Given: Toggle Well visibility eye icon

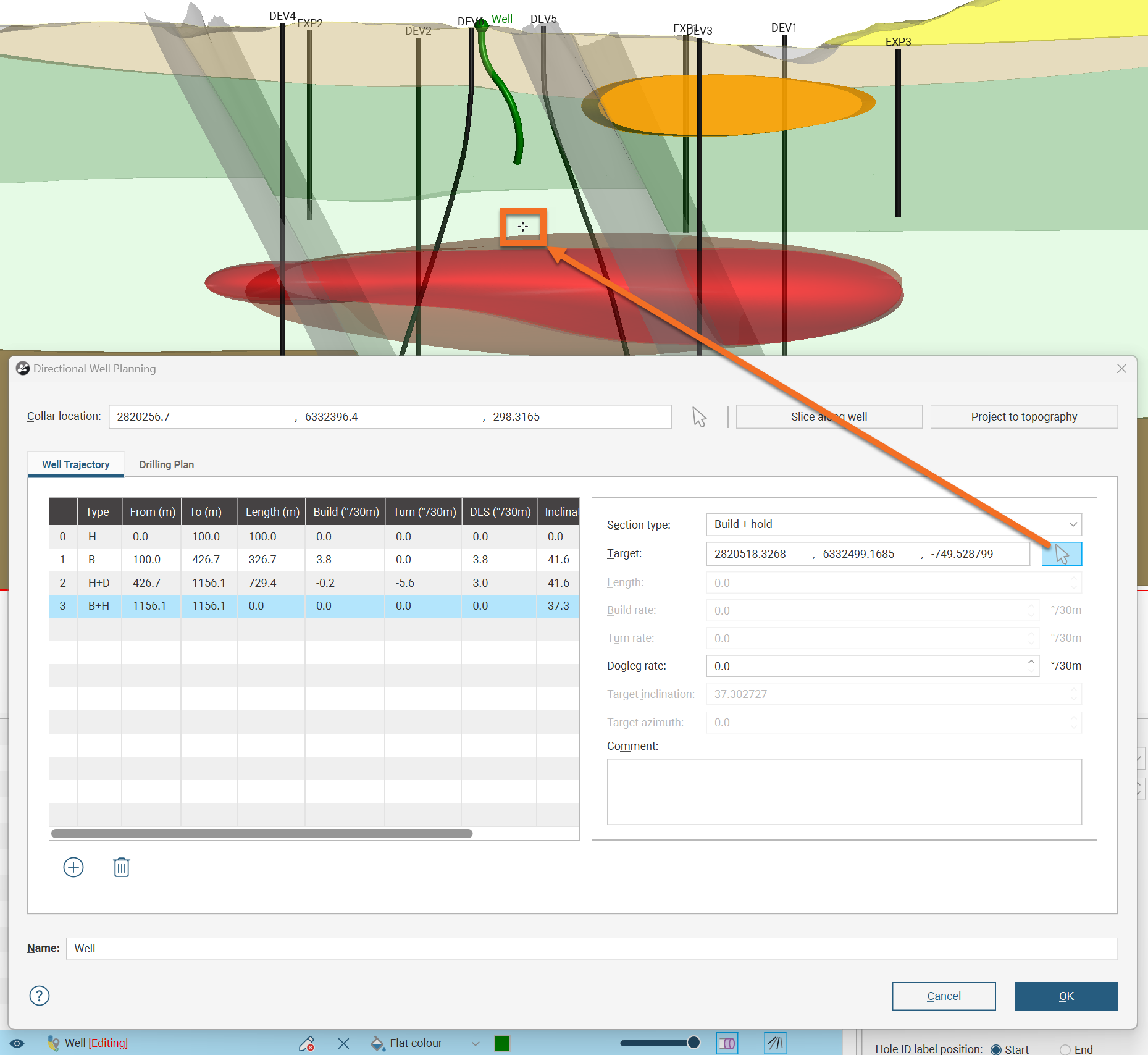Looking at the screenshot, I should tap(17, 1043).
